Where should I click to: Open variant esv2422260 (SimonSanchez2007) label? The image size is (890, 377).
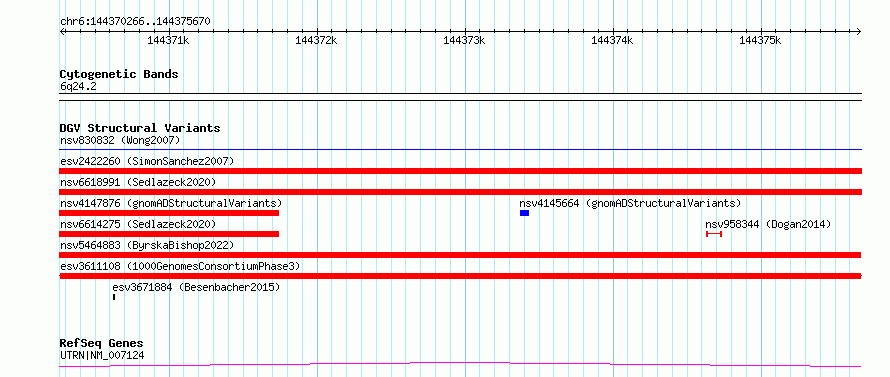click(x=147, y=161)
